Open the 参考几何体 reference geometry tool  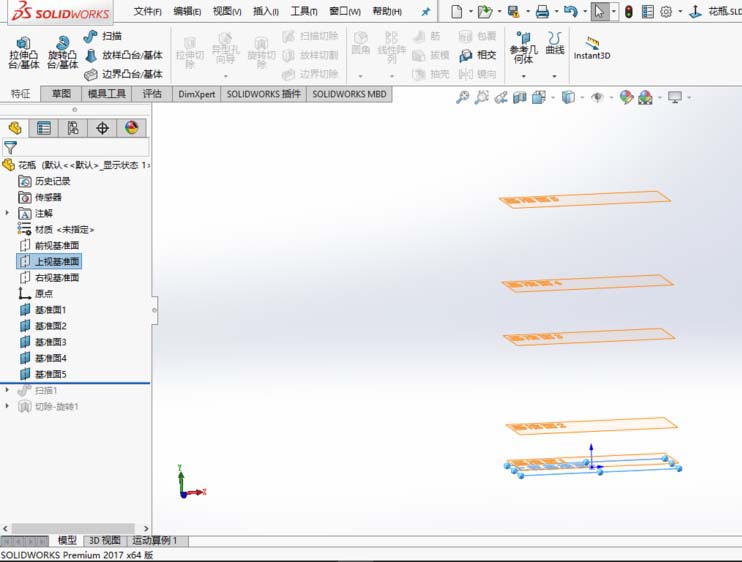pyautogui.click(x=523, y=47)
